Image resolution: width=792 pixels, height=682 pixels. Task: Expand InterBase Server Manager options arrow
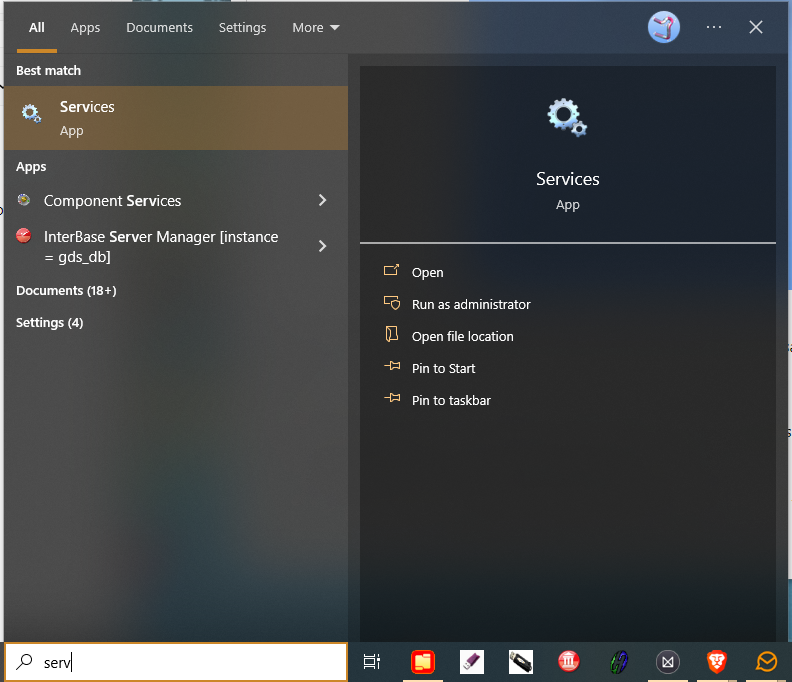point(322,246)
